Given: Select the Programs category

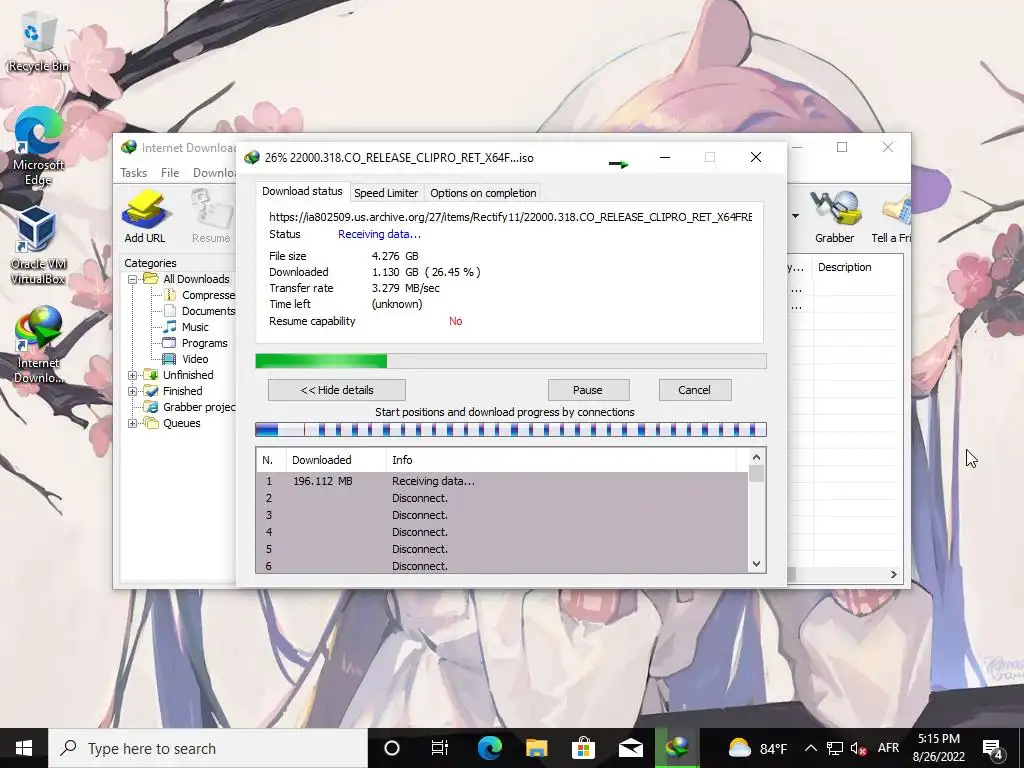Looking at the screenshot, I should [x=195, y=343].
